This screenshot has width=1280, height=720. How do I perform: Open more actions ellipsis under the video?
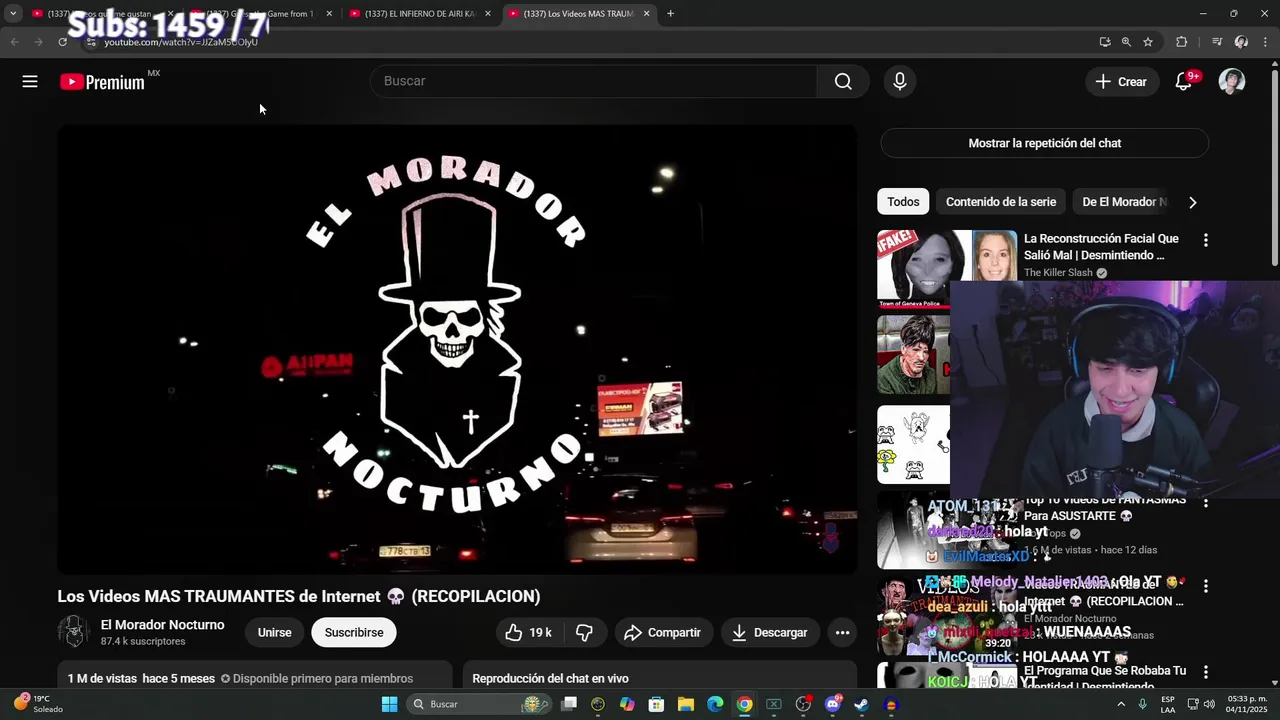842,632
